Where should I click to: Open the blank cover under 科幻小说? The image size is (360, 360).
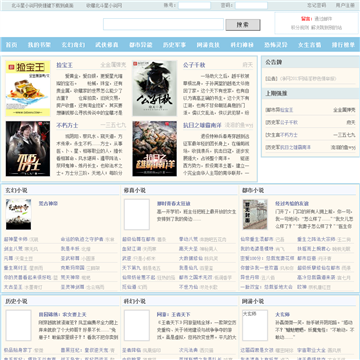pyautogui.click(x=137, y=325)
